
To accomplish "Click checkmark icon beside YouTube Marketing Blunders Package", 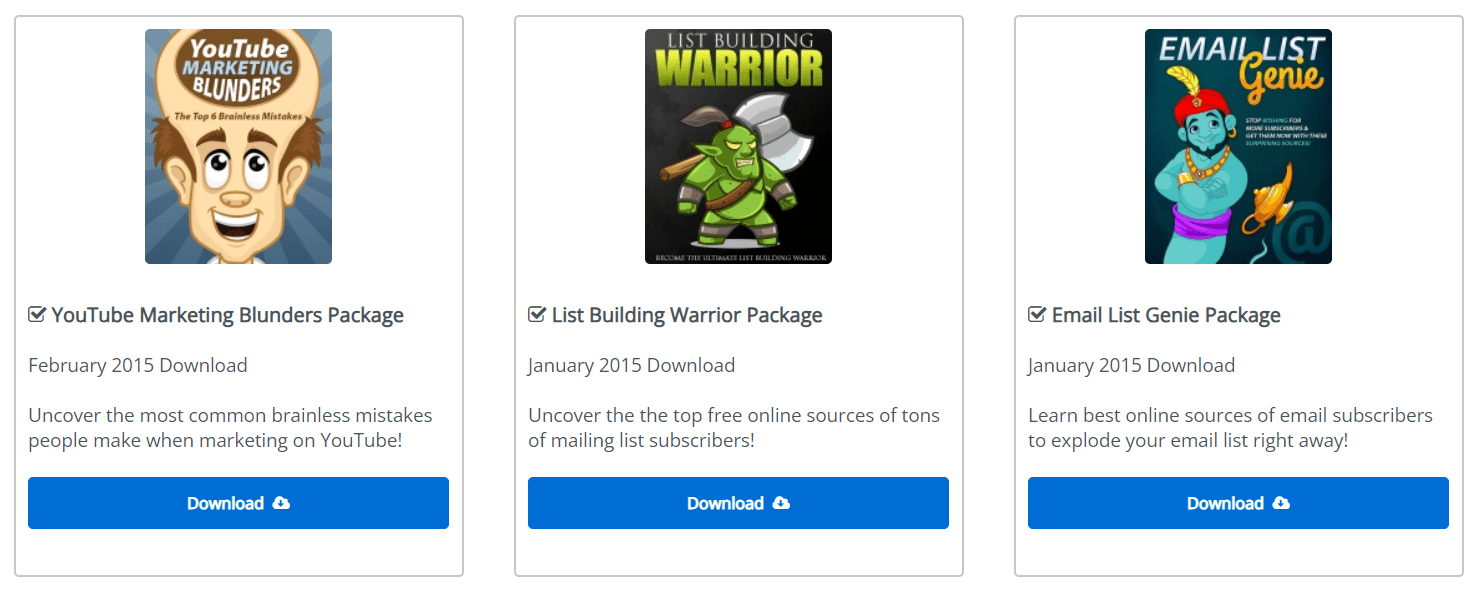I will click(x=37, y=315).
